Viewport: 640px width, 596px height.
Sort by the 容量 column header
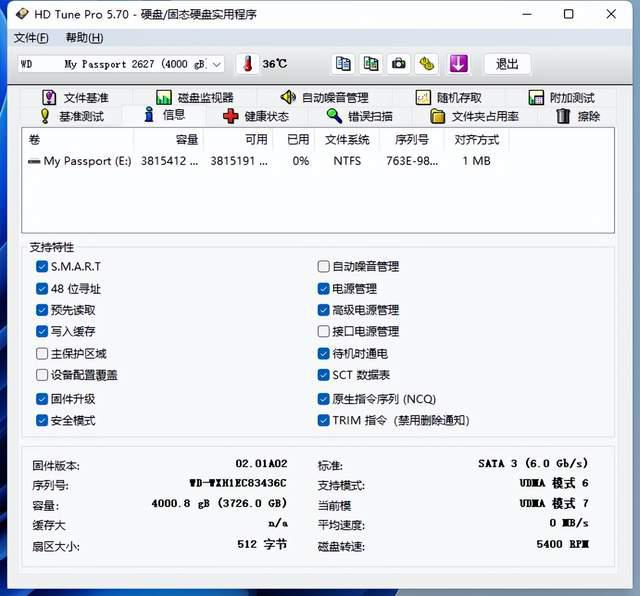click(169, 140)
